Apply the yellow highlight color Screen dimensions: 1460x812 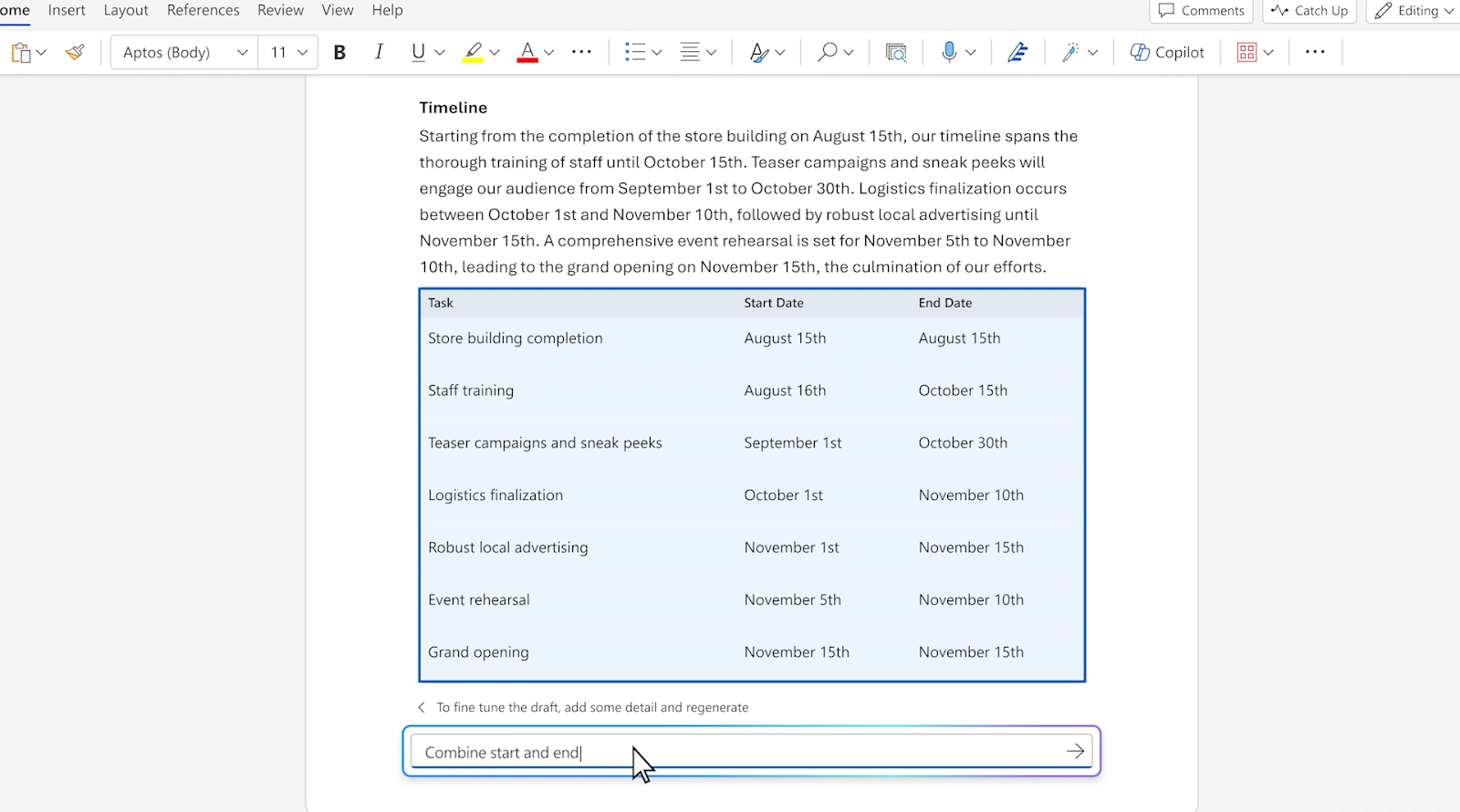tap(473, 53)
